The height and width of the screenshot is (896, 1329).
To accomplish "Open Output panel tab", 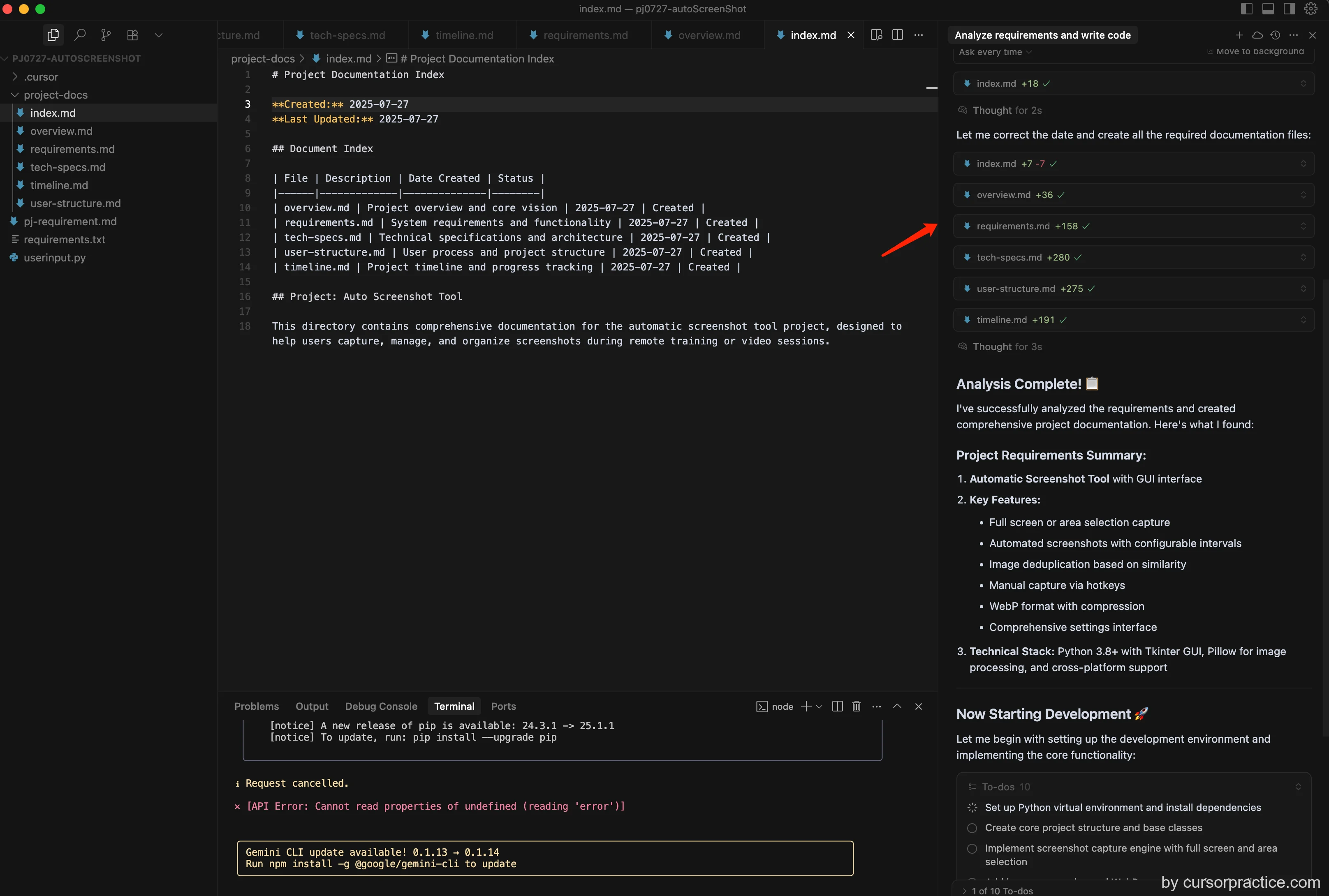I will pos(312,706).
